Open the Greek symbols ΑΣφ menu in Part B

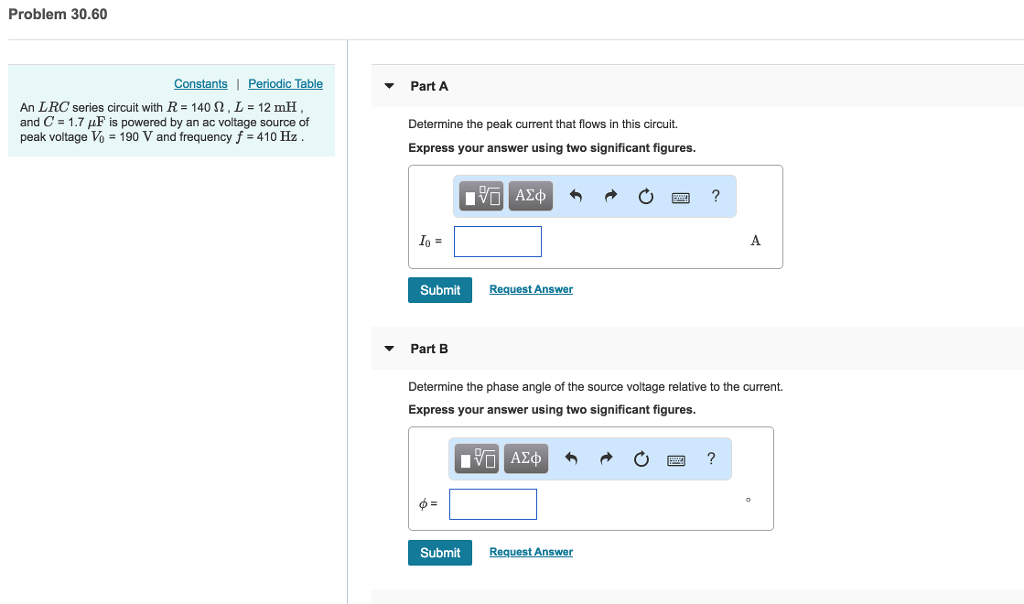point(525,458)
